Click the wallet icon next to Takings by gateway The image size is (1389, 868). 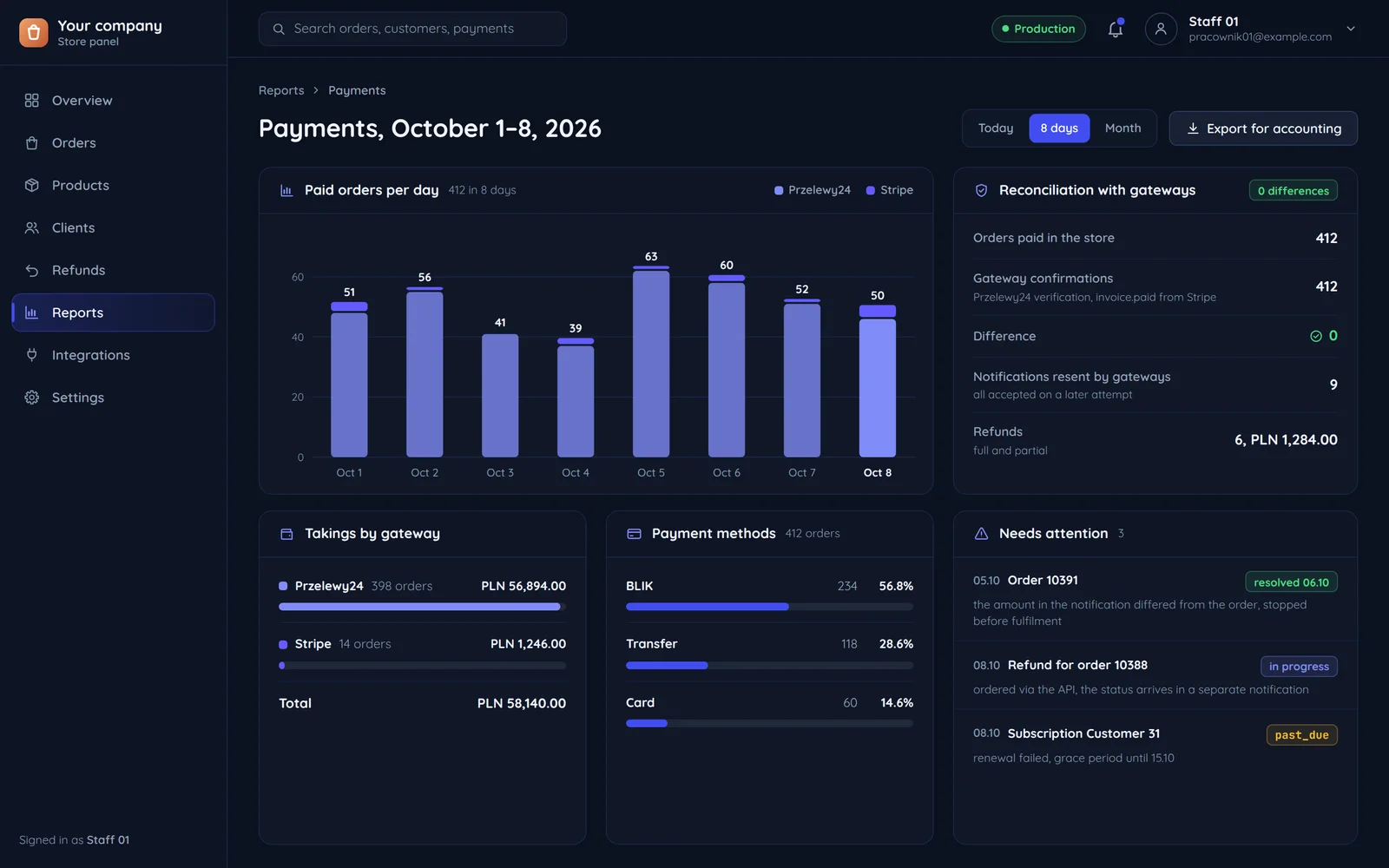click(286, 534)
